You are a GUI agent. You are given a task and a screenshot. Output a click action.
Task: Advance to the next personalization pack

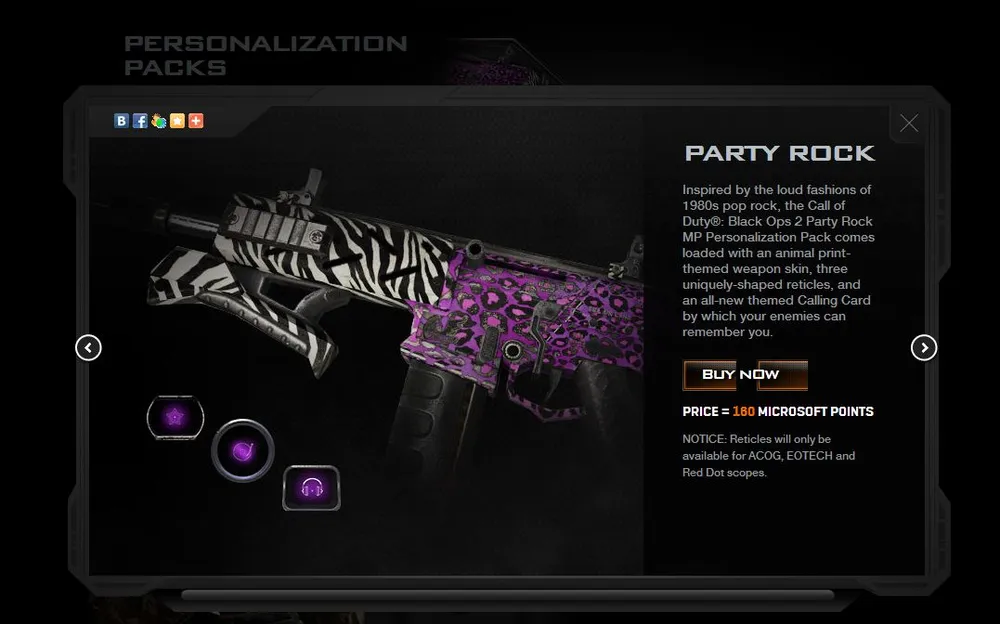coord(924,348)
